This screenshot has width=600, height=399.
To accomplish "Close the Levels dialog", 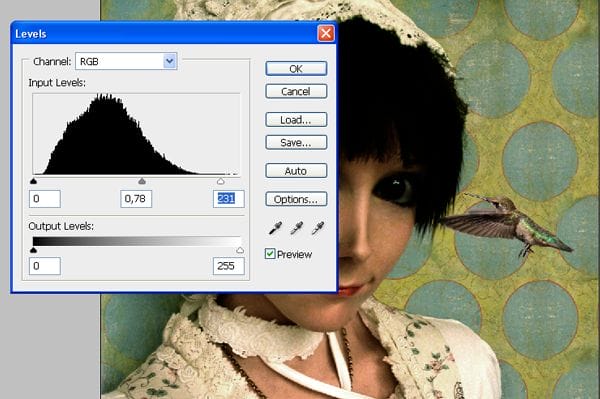I will click(x=326, y=34).
